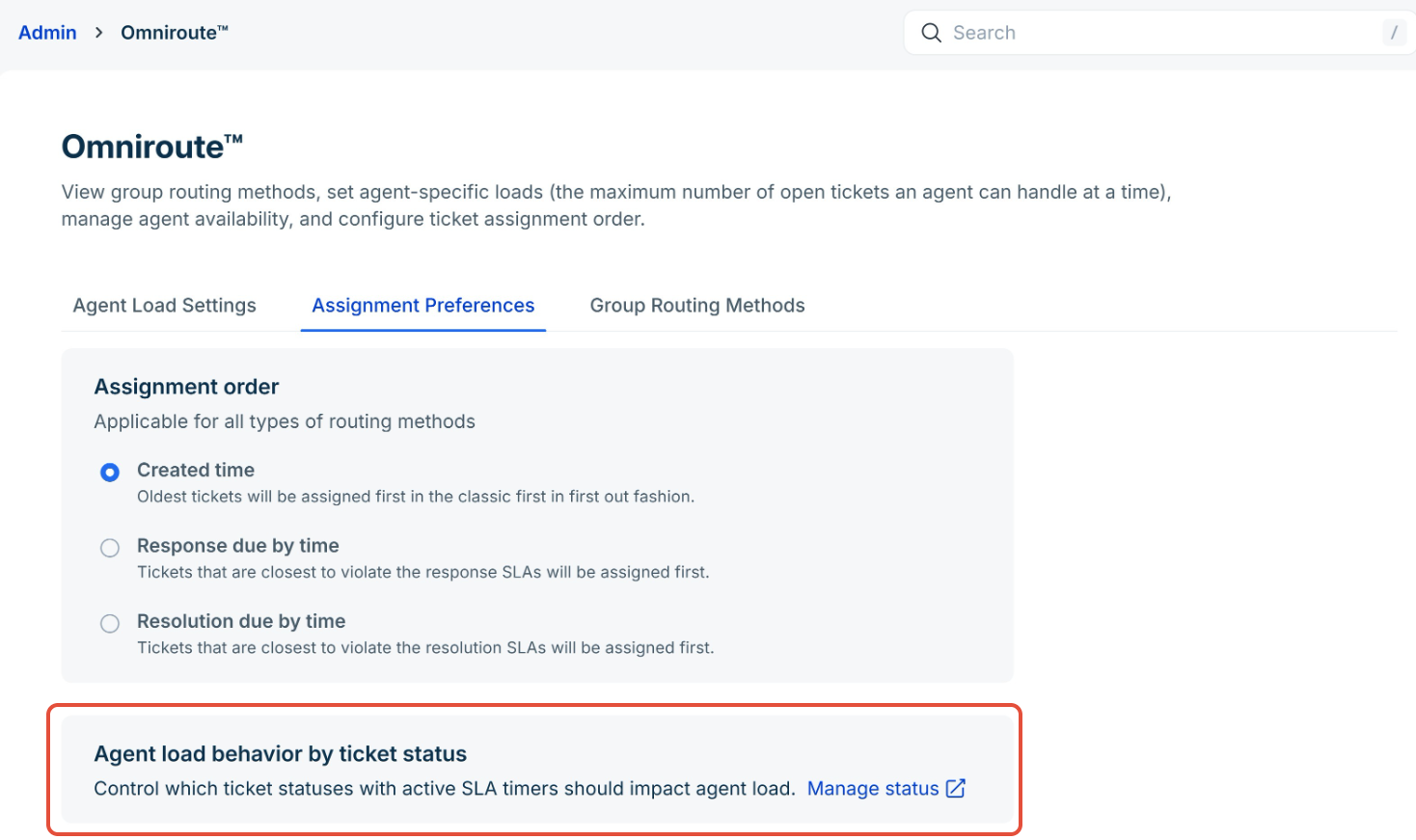Click the search magnifier icon
1416x840 pixels.
931,33
